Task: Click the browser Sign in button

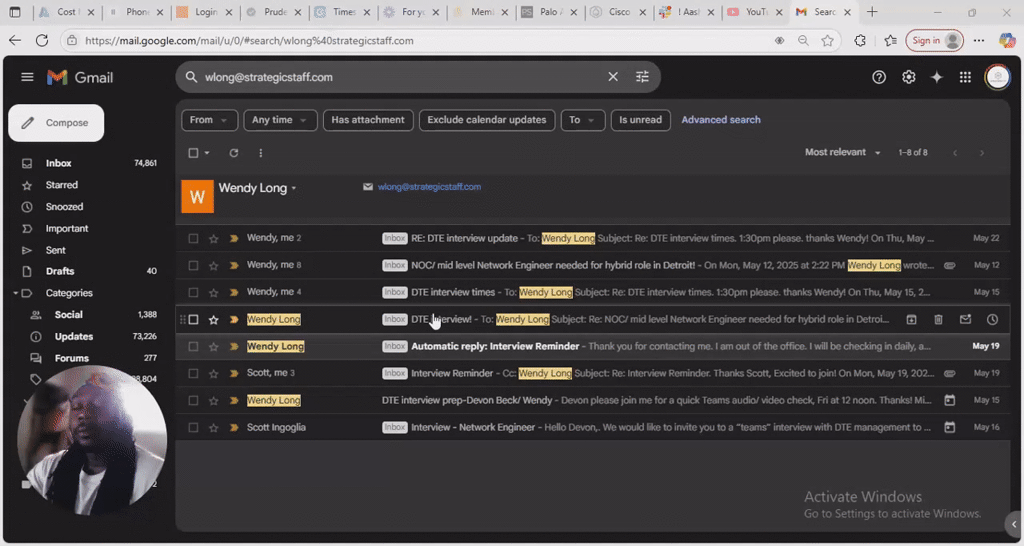Action: (x=935, y=40)
